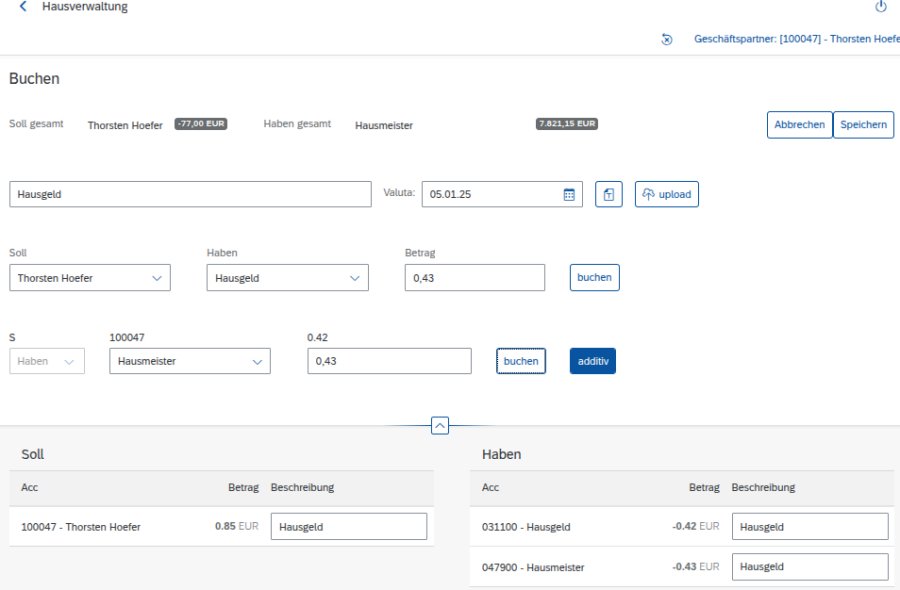Click the power icon to log off
The width and height of the screenshot is (900, 590).
[881, 7]
